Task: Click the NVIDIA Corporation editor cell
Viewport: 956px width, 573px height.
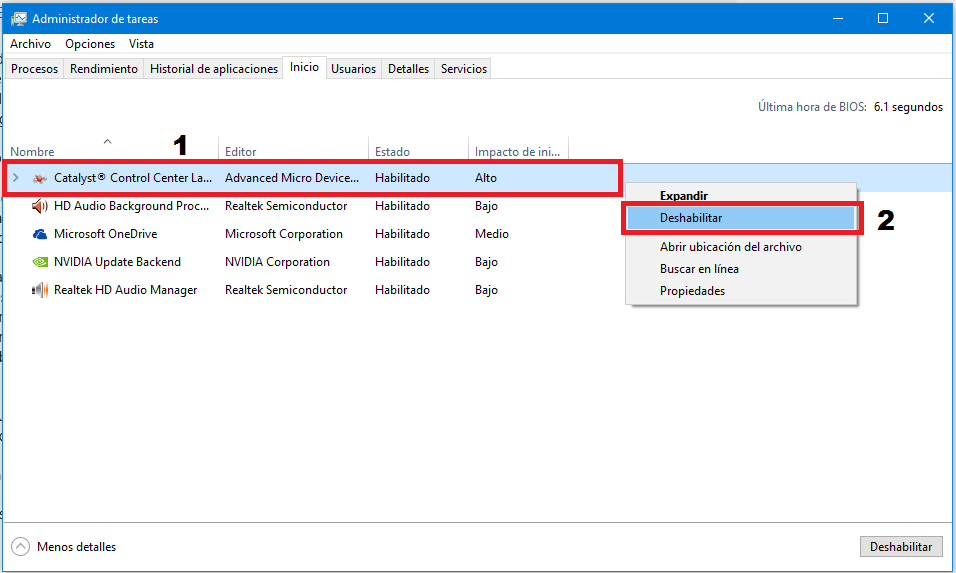Action: coord(277,262)
